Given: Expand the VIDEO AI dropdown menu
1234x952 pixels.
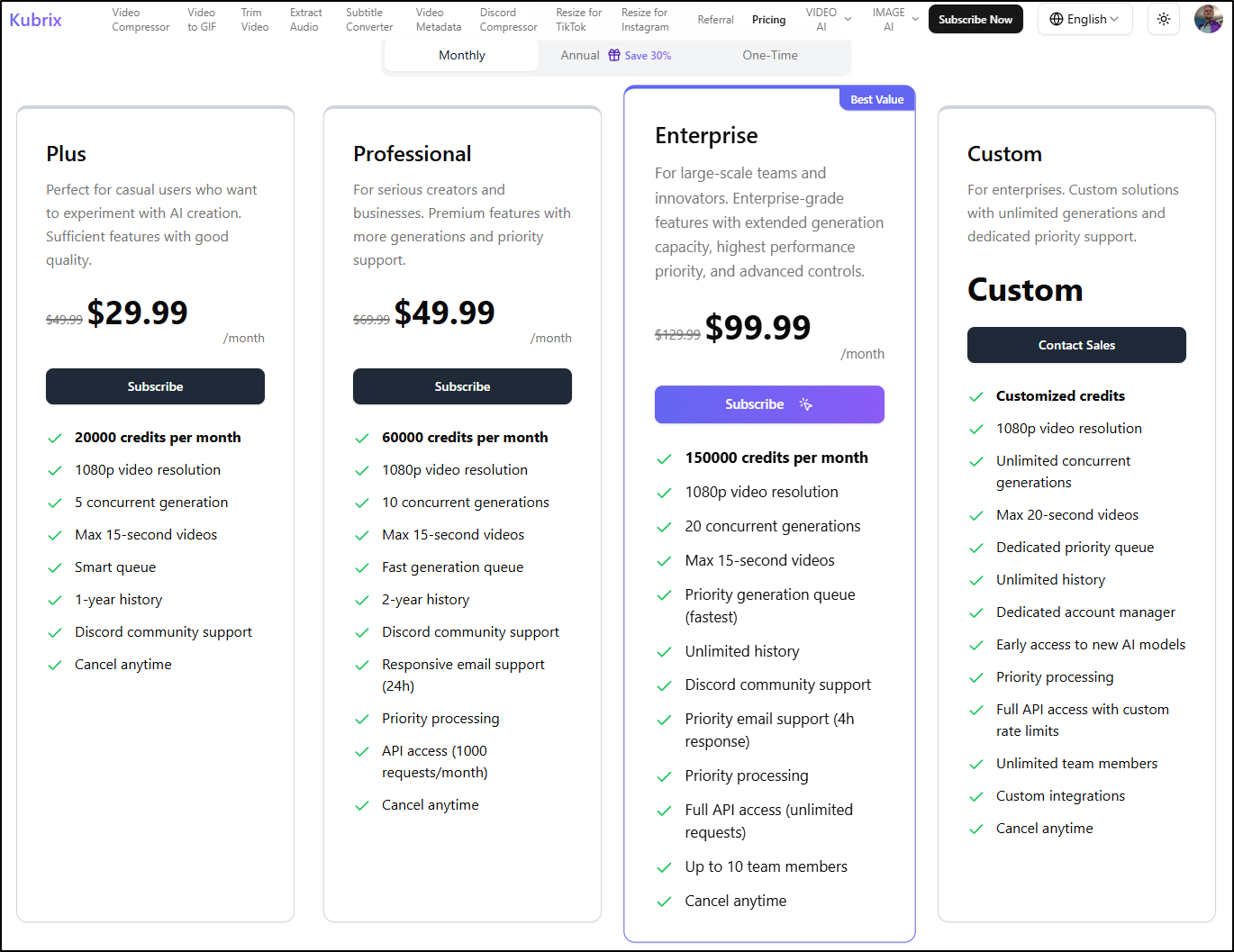Looking at the screenshot, I should pyautogui.click(x=828, y=20).
